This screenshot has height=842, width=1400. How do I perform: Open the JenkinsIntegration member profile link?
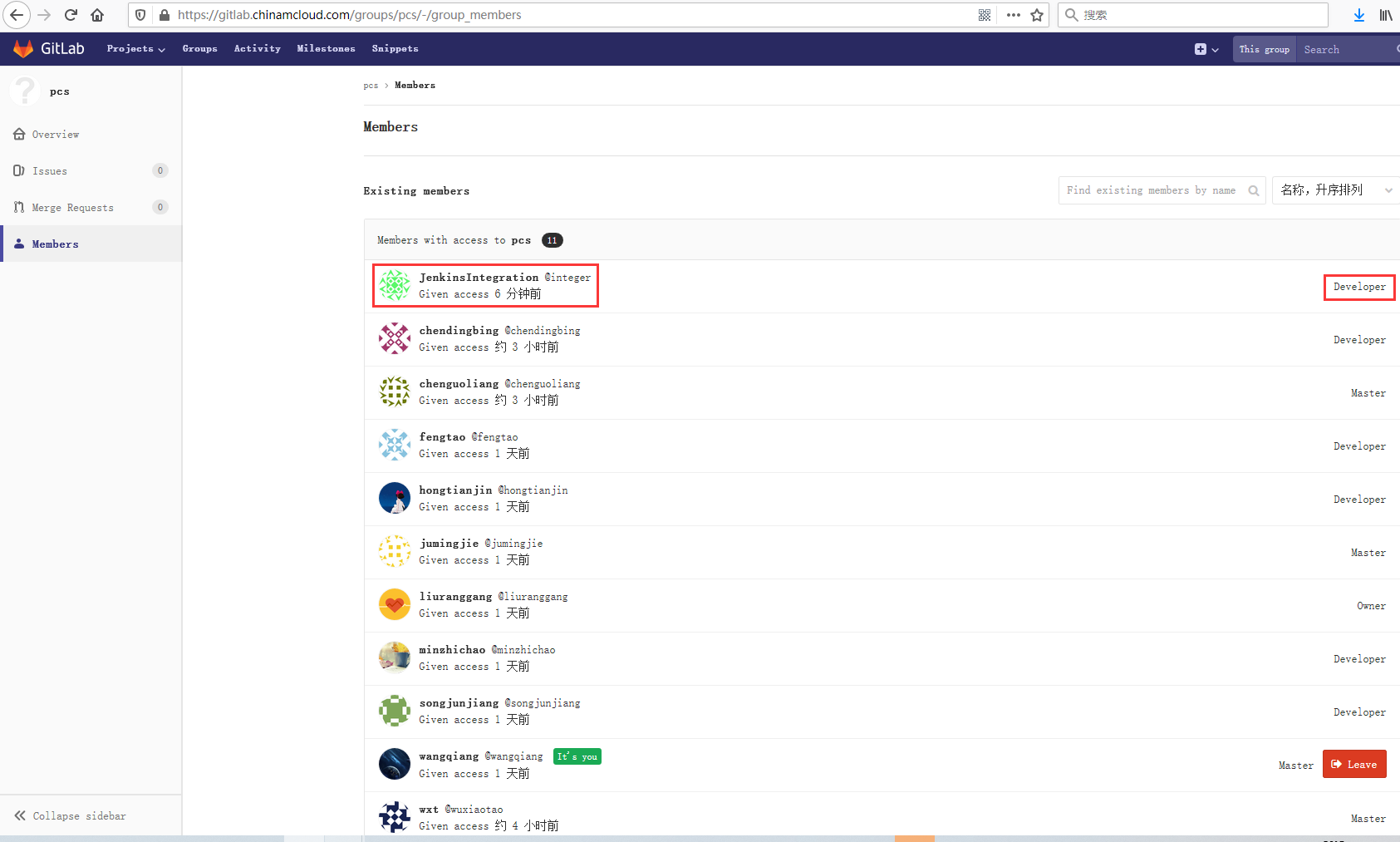tap(479, 278)
